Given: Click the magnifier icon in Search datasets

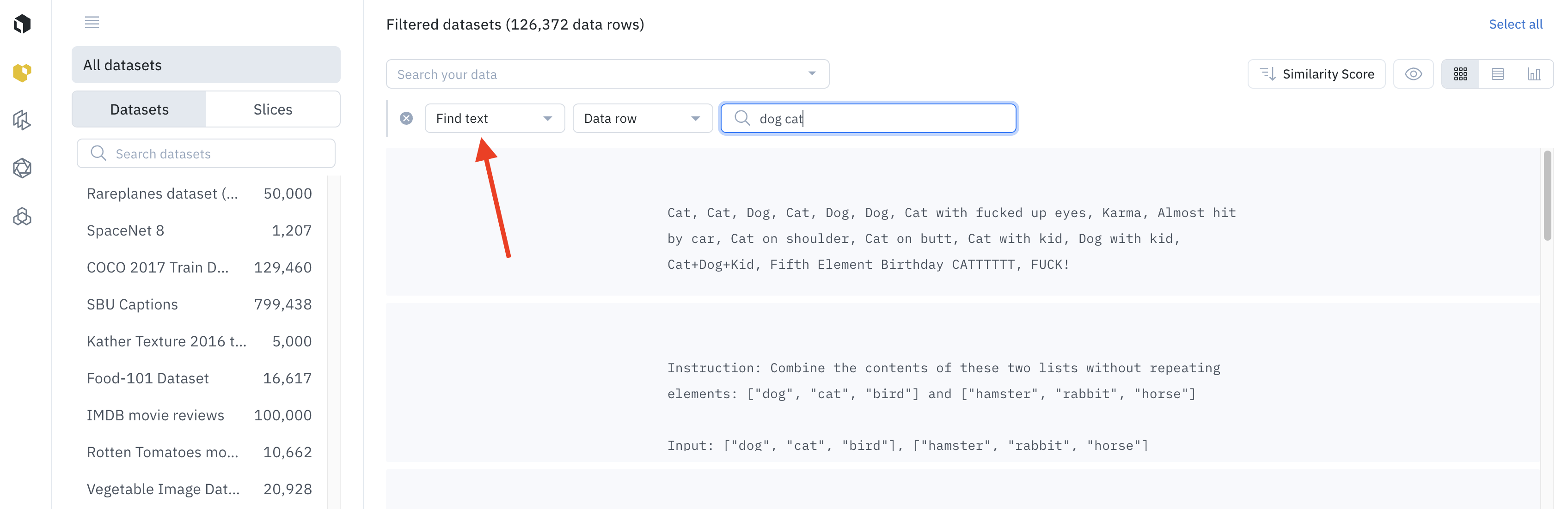Looking at the screenshot, I should tap(98, 153).
